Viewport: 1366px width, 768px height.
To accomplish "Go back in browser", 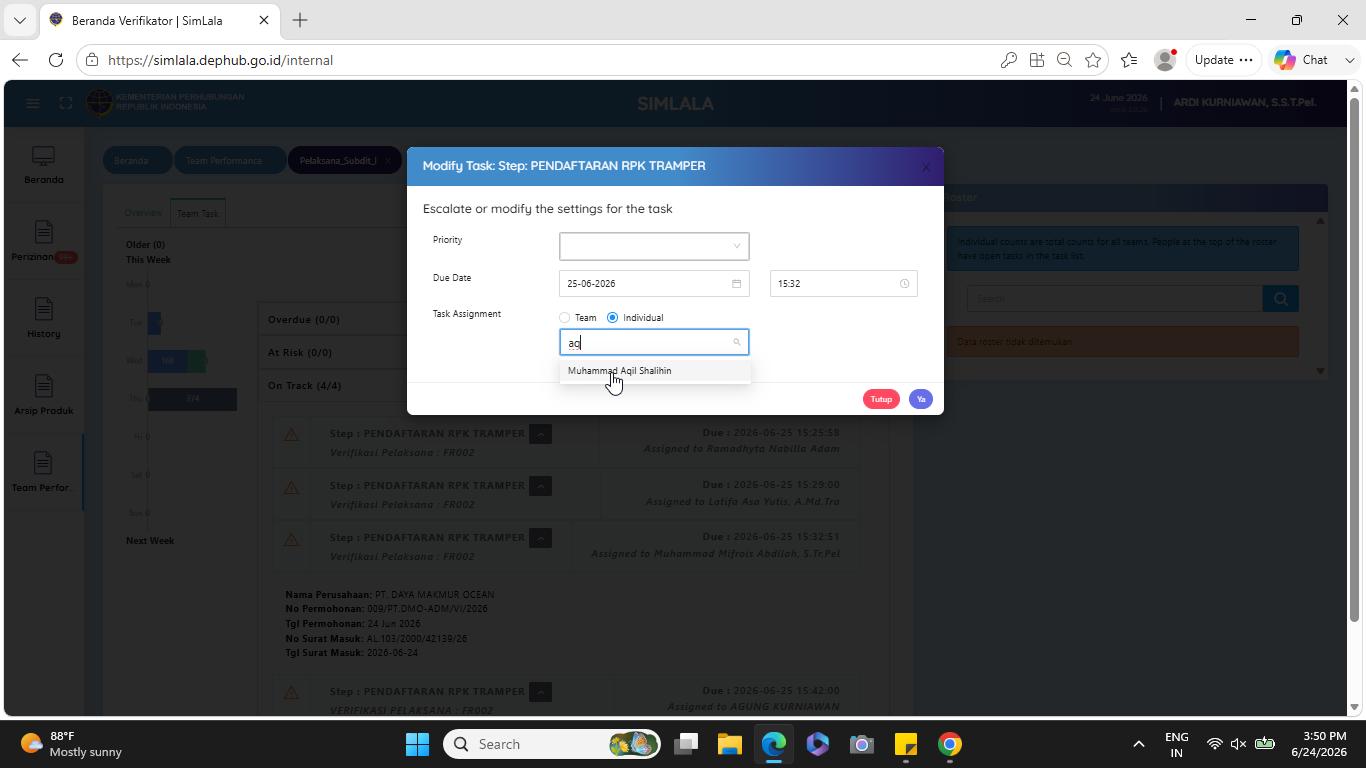I will pyautogui.click(x=20, y=60).
